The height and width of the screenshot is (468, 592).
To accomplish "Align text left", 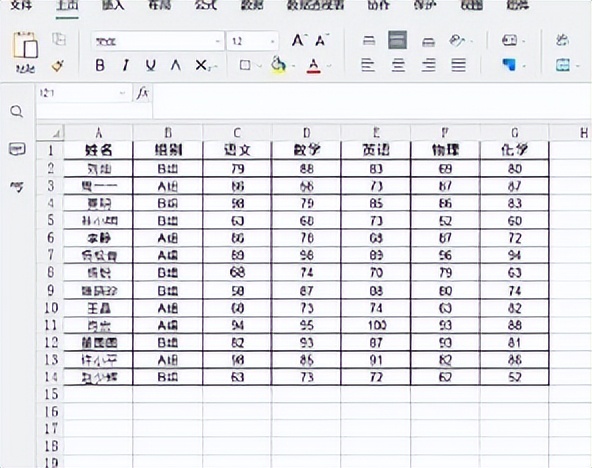I will pos(368,66).
